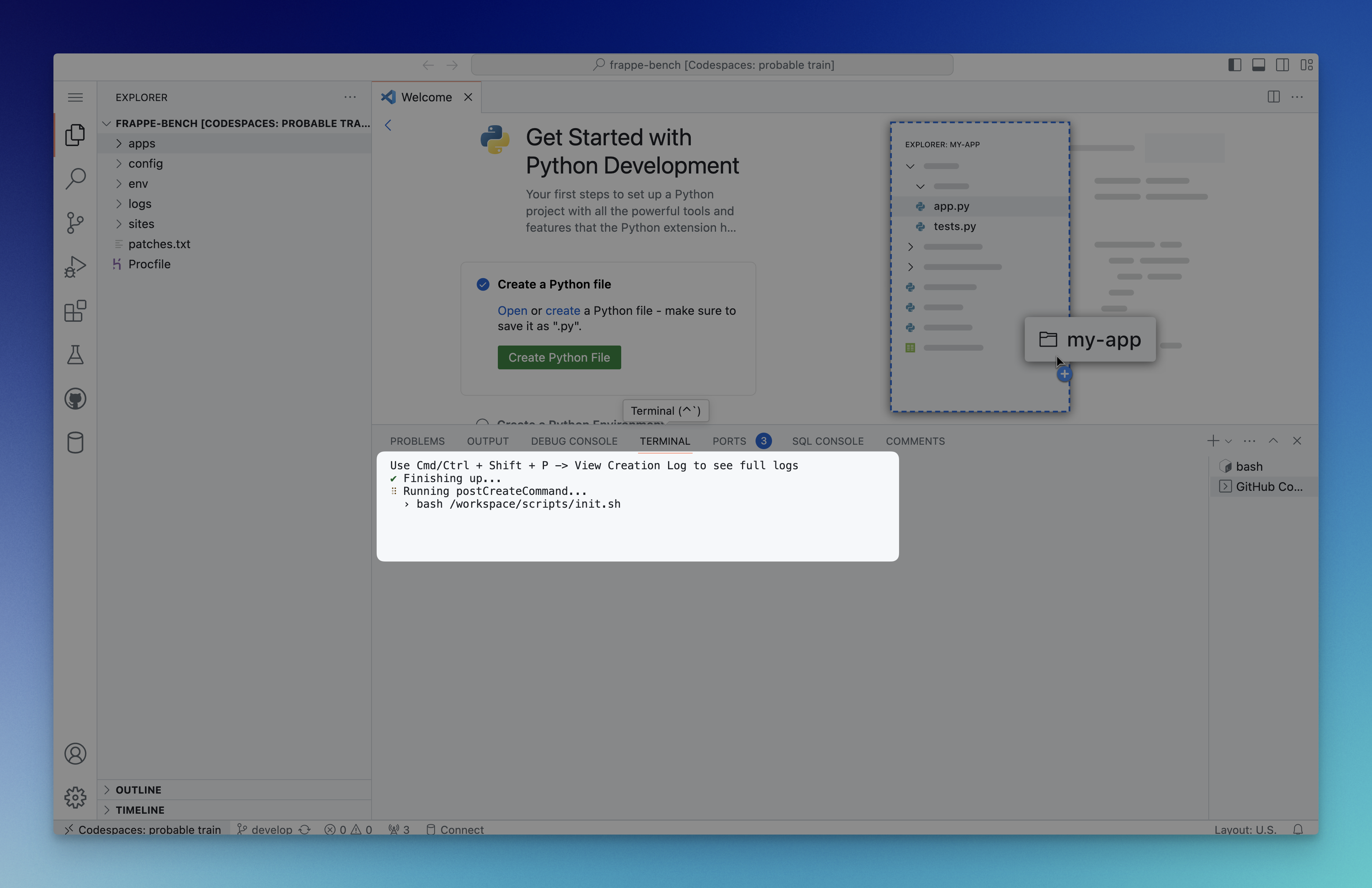Open the GitHub view icon
This screenshot has width=1372, height=888.
click(75, 399)
